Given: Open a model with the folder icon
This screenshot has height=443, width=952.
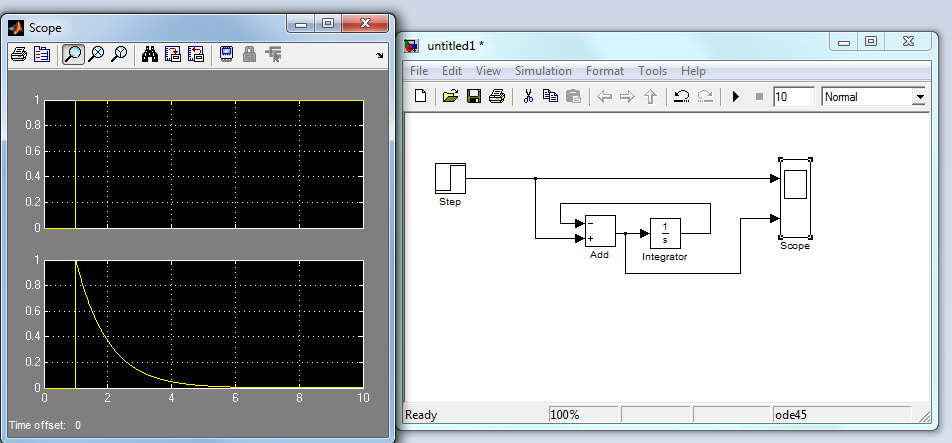Looking at the screenshot, I should [451, 97].
